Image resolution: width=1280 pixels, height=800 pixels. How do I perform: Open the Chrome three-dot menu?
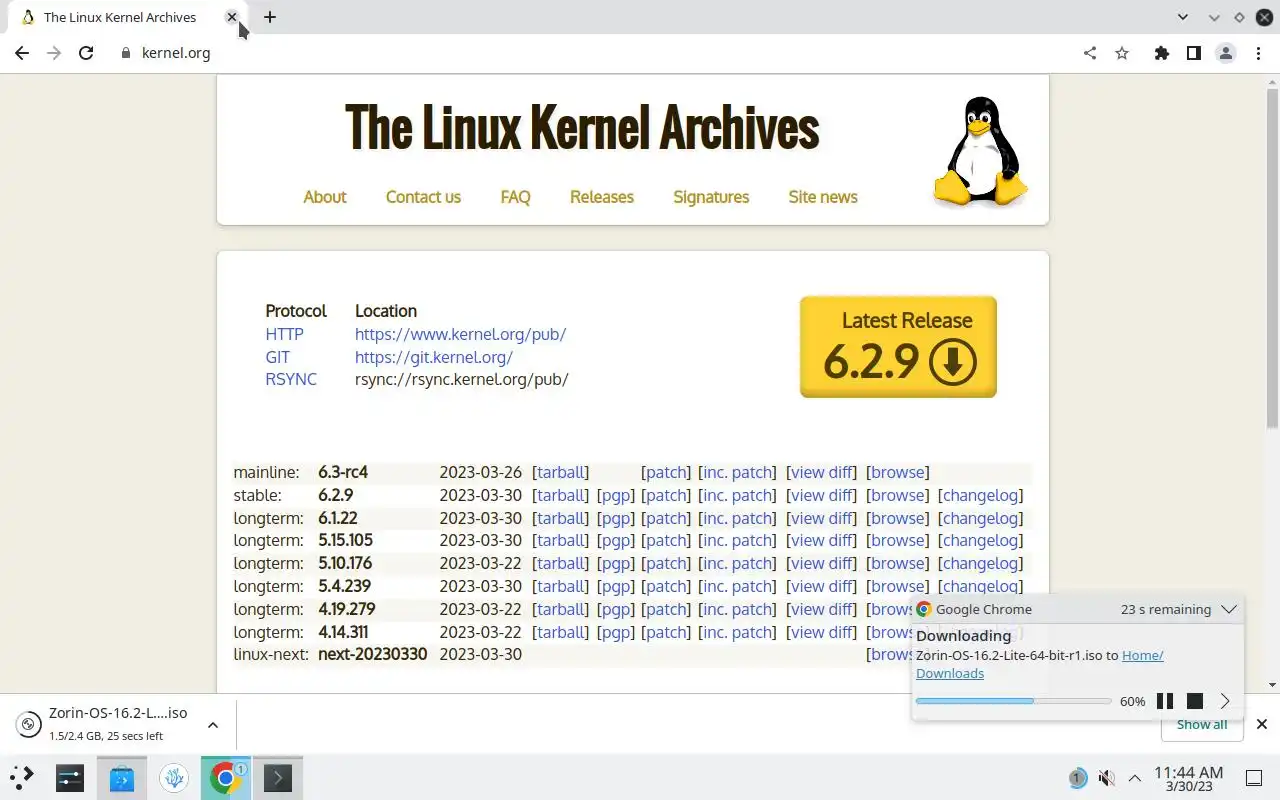click(1258, 53)
